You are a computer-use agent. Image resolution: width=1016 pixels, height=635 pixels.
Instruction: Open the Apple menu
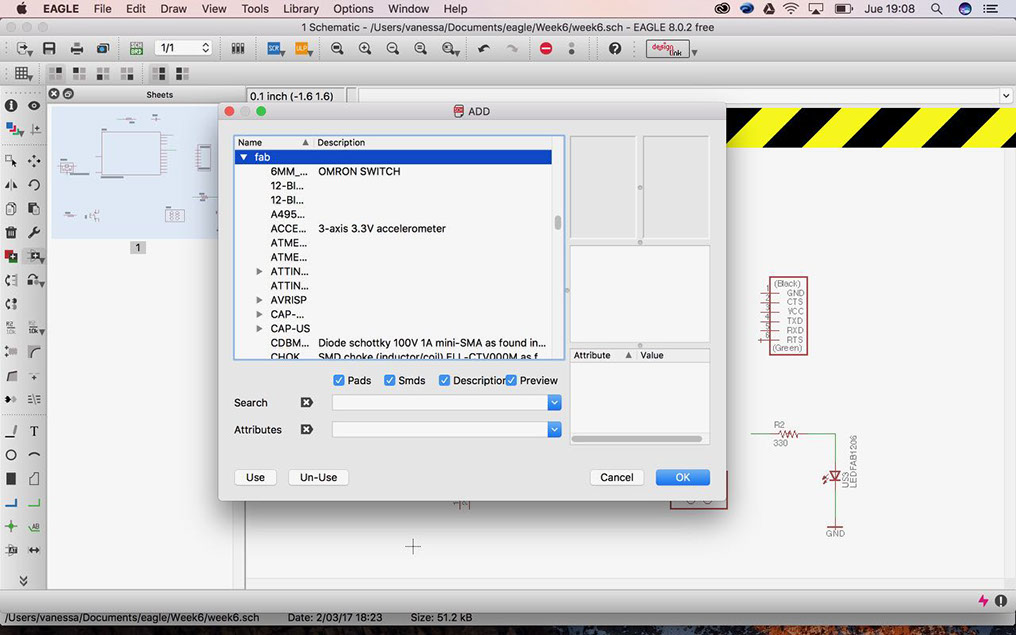[x=21, y=9]
